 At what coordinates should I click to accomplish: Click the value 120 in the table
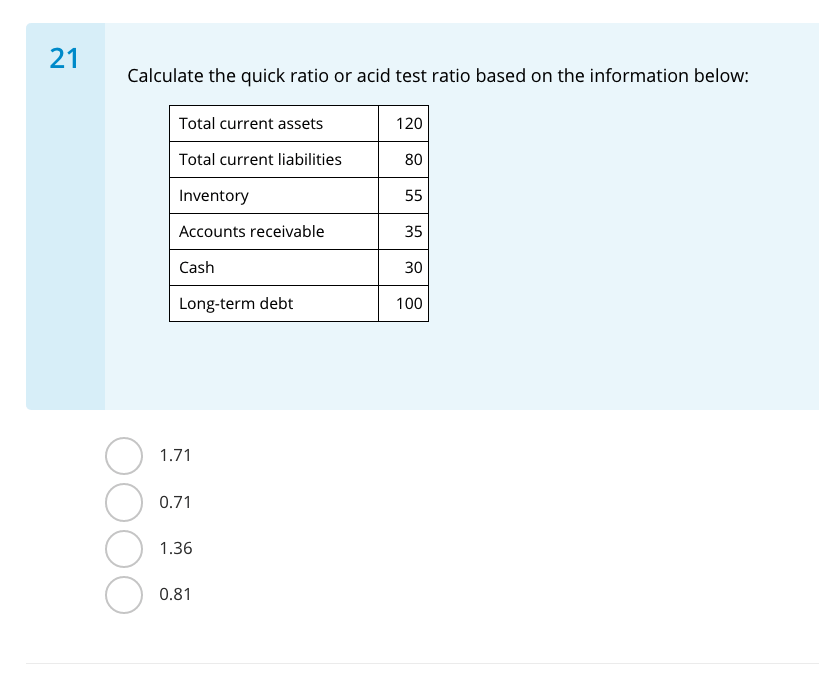(409, 124)
